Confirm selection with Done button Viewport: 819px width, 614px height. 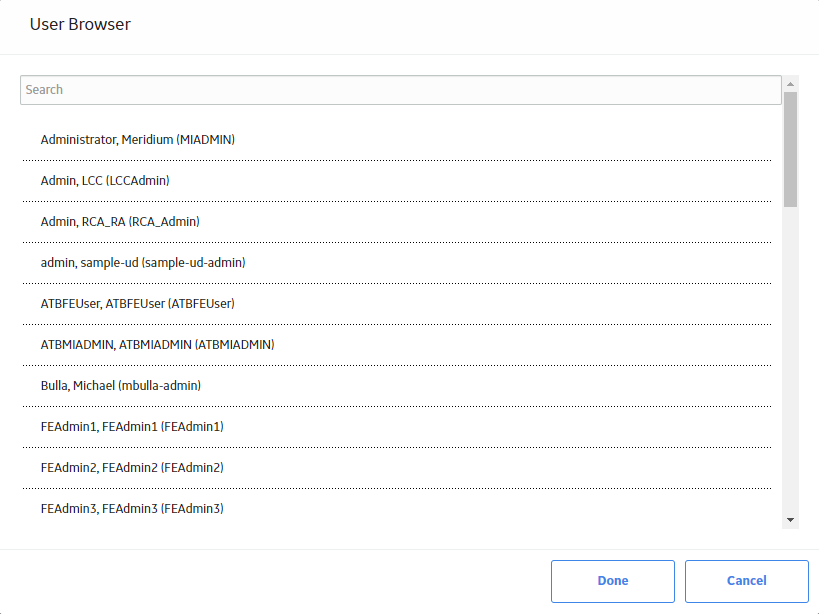[613, 581]
